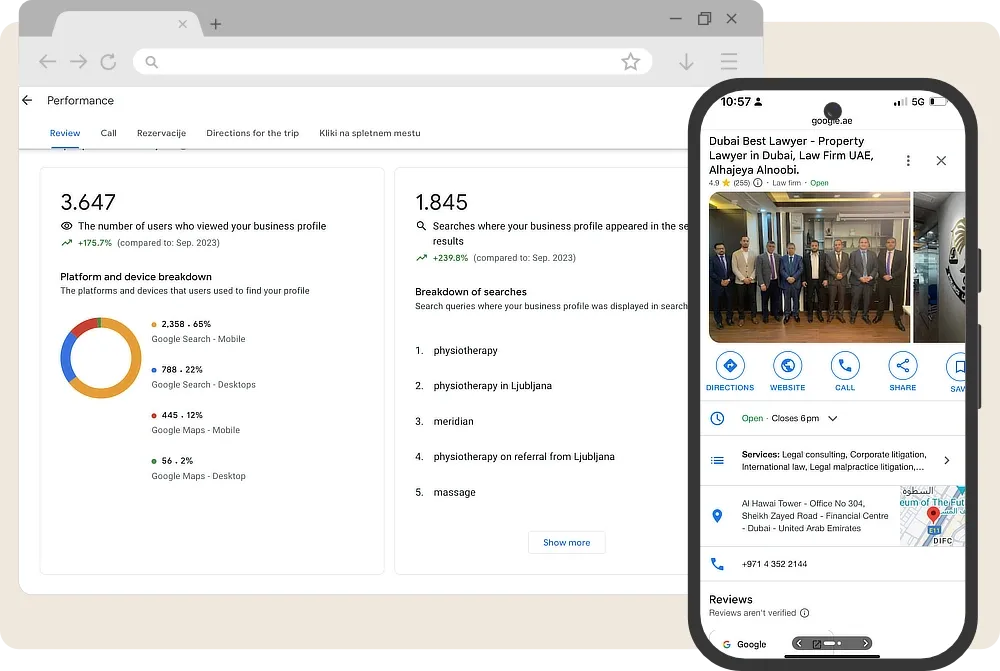Tap the google.ae URL on phone
Image resolution: width=1000 pixels, height=671 pixels.
(x=832, y=121)
